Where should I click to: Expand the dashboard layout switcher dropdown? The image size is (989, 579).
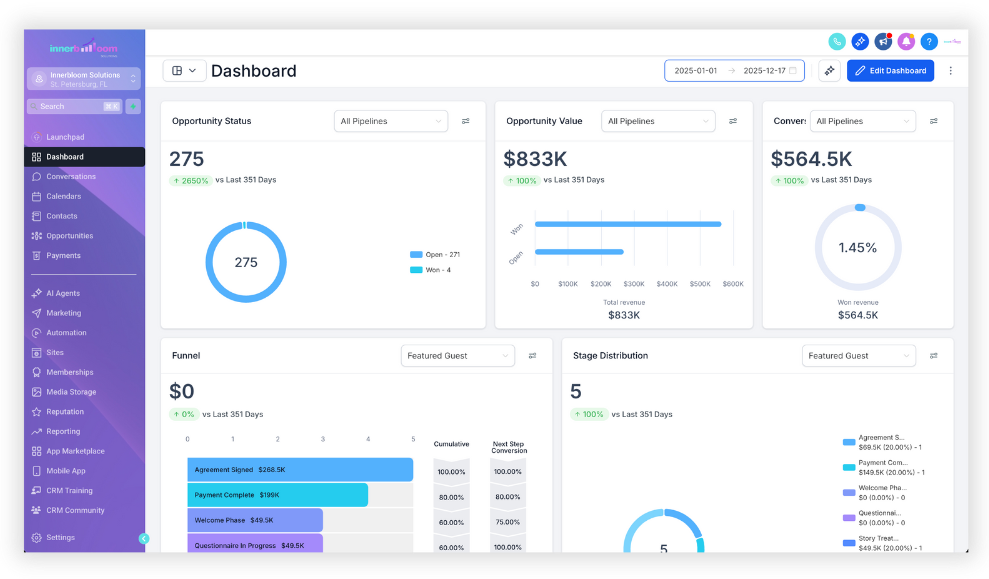184,71
